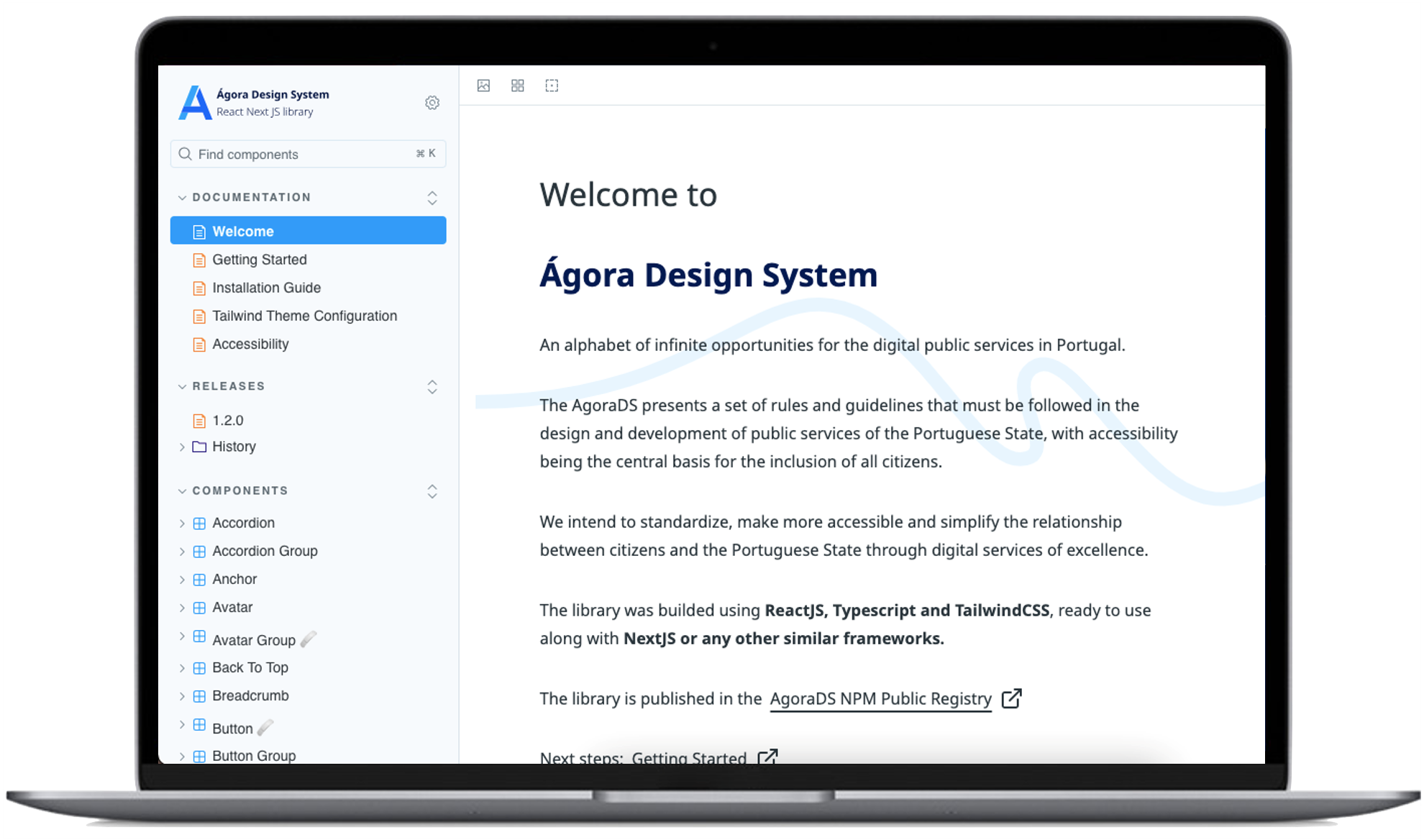
Task: Expand the Button component
Action: [182, 725]
